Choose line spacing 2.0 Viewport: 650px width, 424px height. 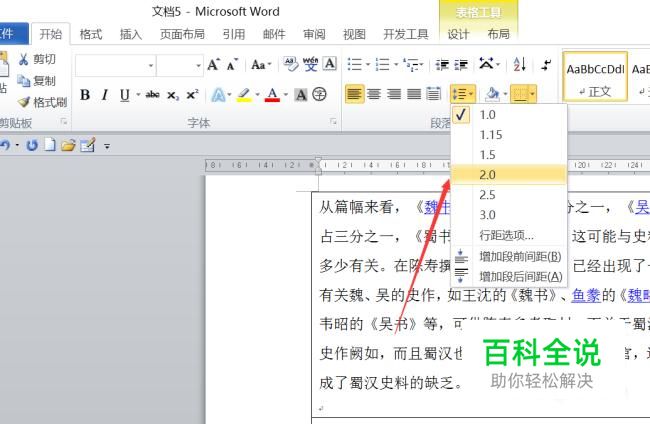click(x=509, y=174)
